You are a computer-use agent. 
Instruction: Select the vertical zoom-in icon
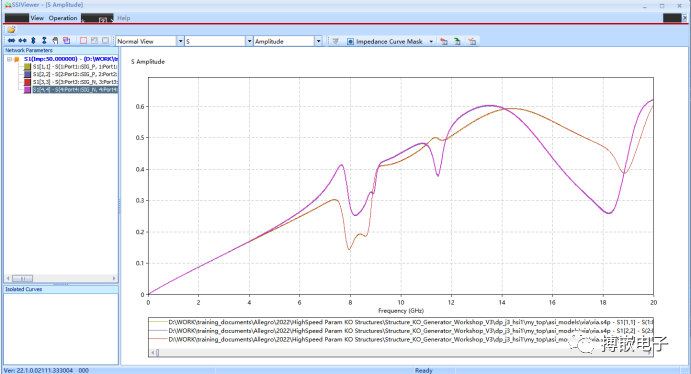click(33, 41)
